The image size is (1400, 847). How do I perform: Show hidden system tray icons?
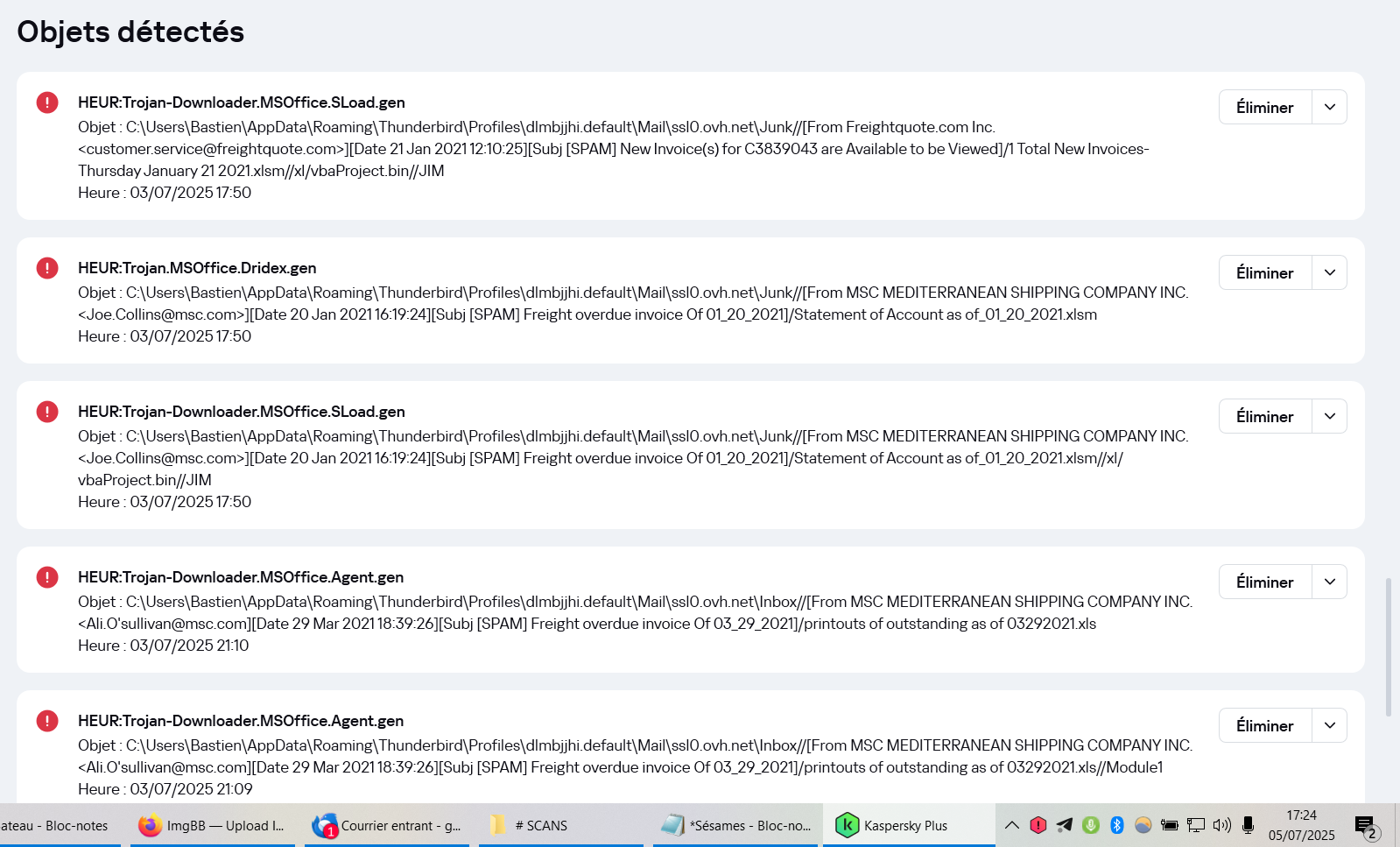1012,825
